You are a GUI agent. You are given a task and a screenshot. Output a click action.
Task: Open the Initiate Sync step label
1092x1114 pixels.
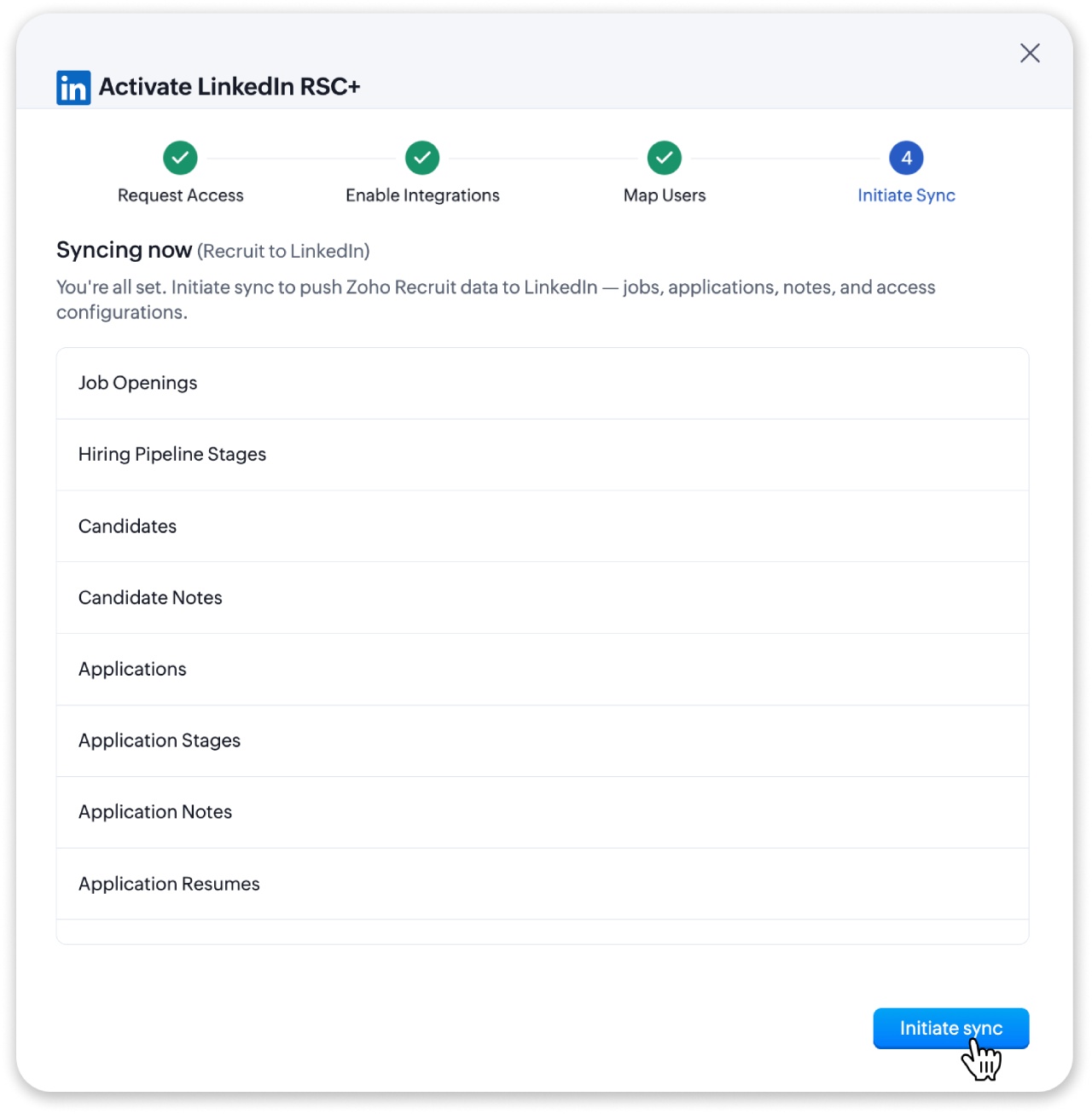pos(906,195)
